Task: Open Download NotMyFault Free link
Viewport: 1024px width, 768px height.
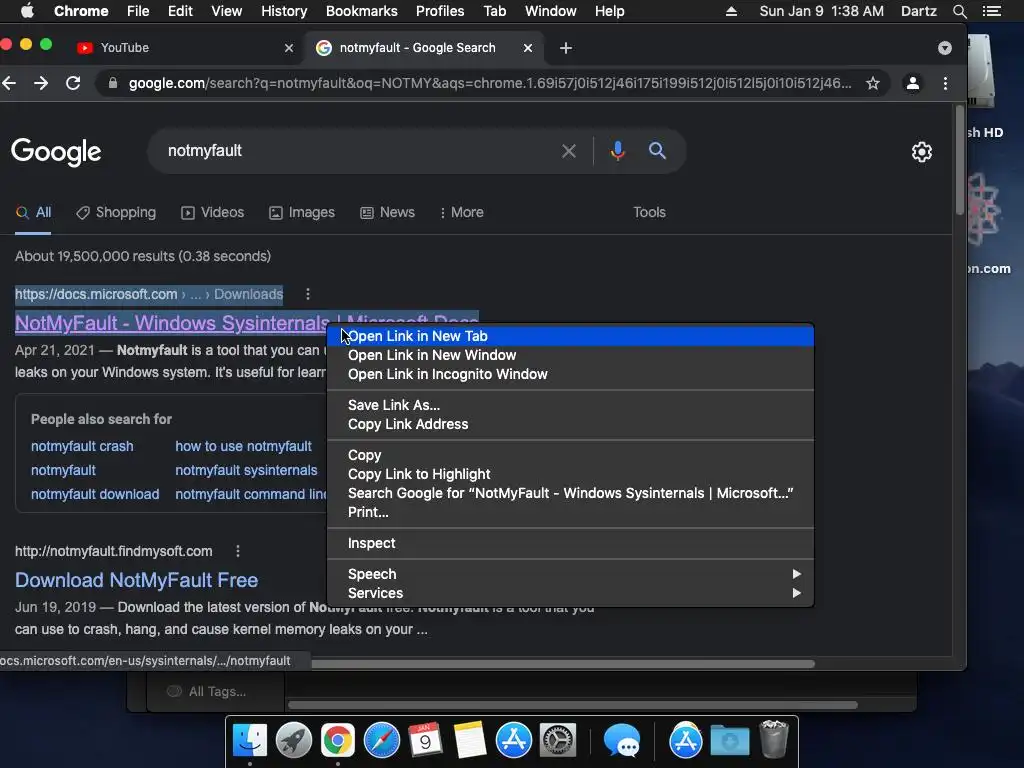Action: [x=136, y=580]
